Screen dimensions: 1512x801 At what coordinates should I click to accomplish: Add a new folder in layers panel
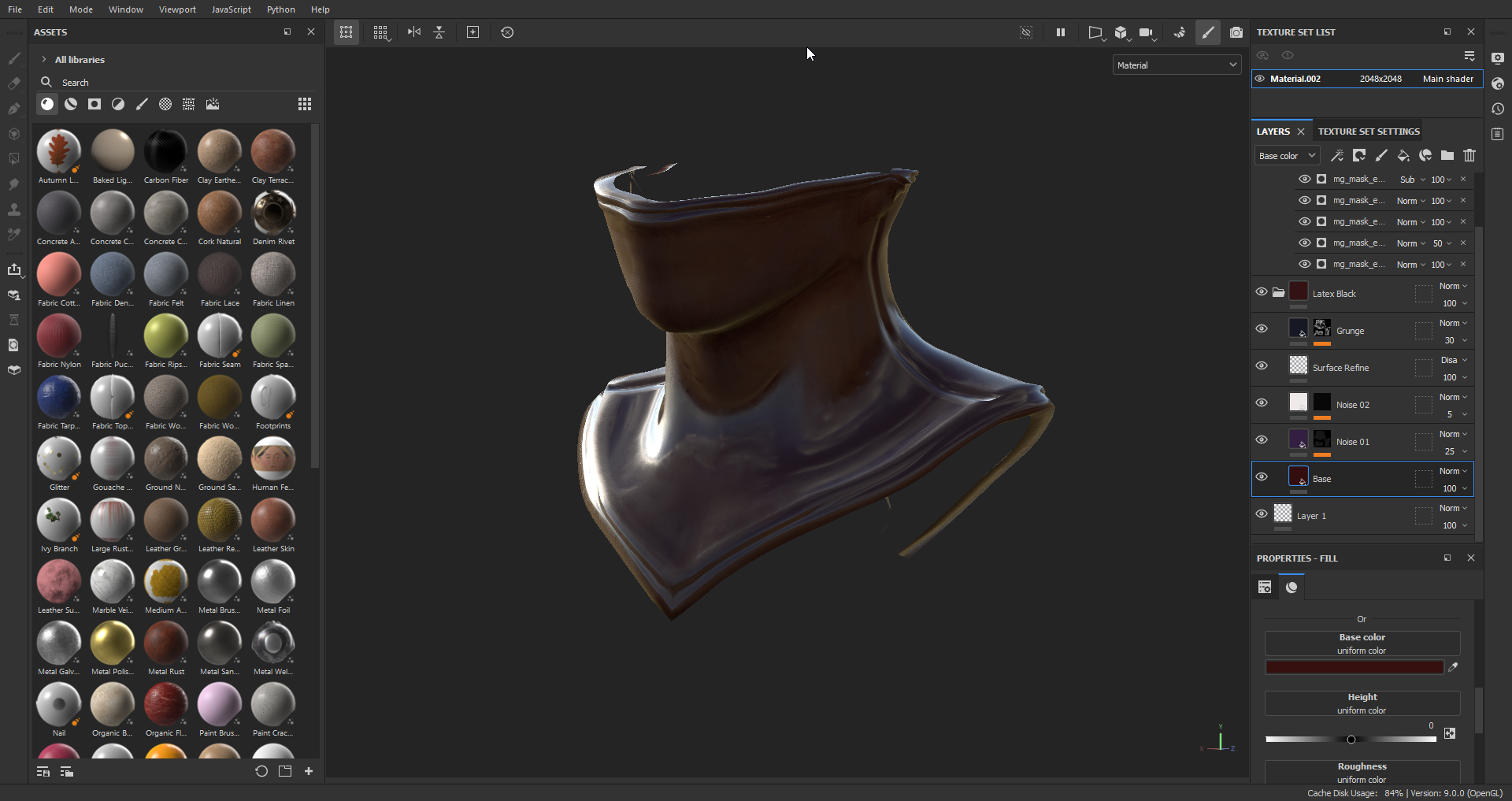coord(1447,155)
